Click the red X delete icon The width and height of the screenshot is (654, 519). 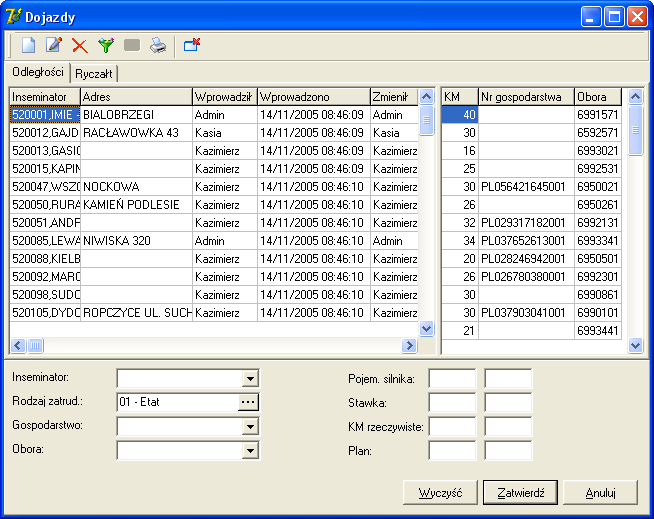(80, 45)
